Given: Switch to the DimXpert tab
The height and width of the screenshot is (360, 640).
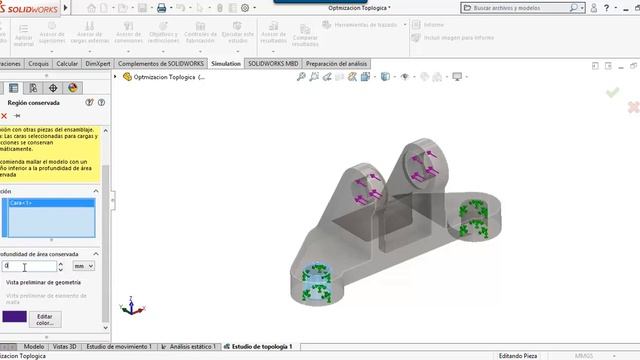Looking at the screenshot, I should pyautogui.click(x=98, y=64).
